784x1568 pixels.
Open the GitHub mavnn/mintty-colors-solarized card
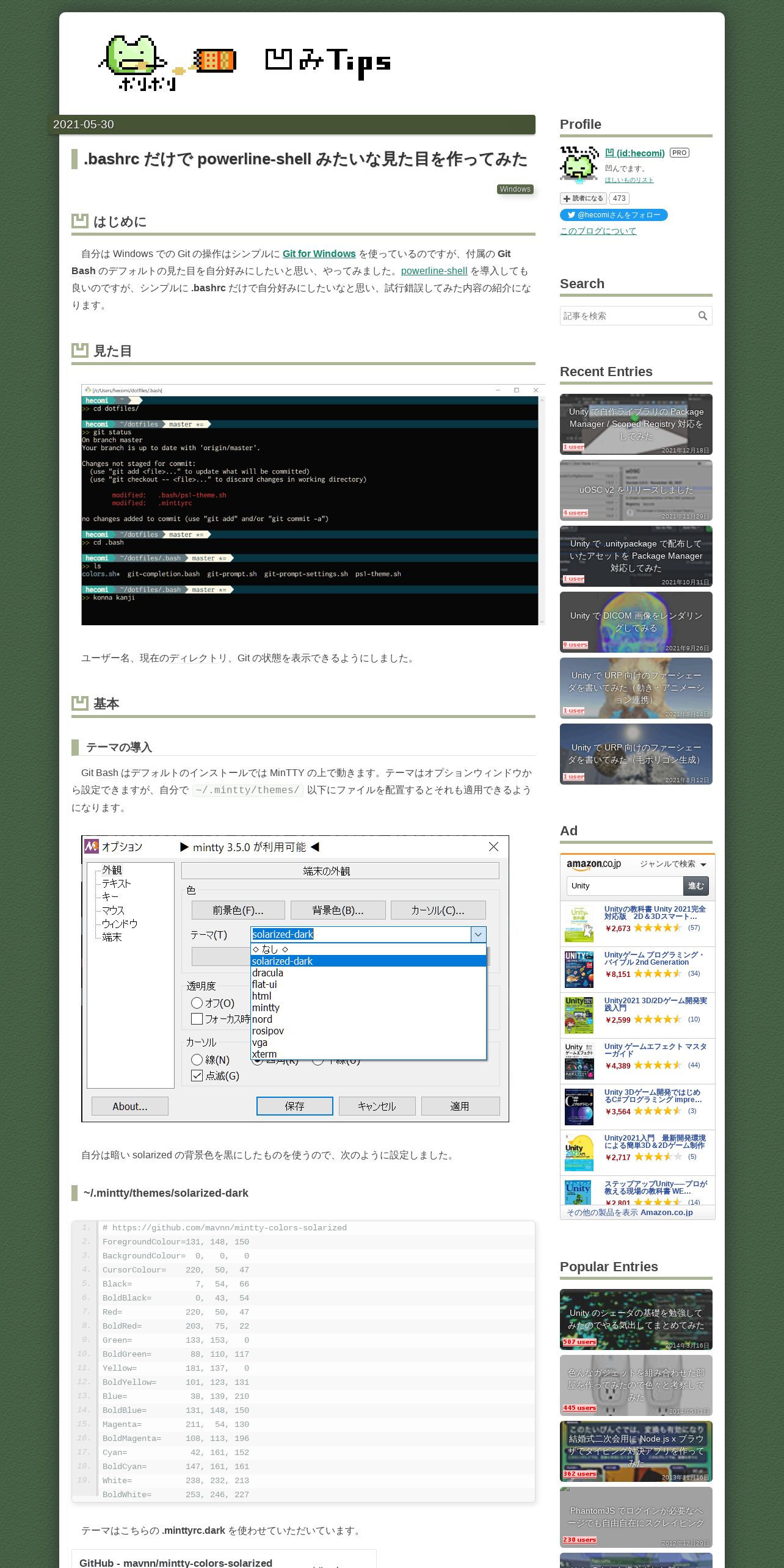tap(223, 1559)
